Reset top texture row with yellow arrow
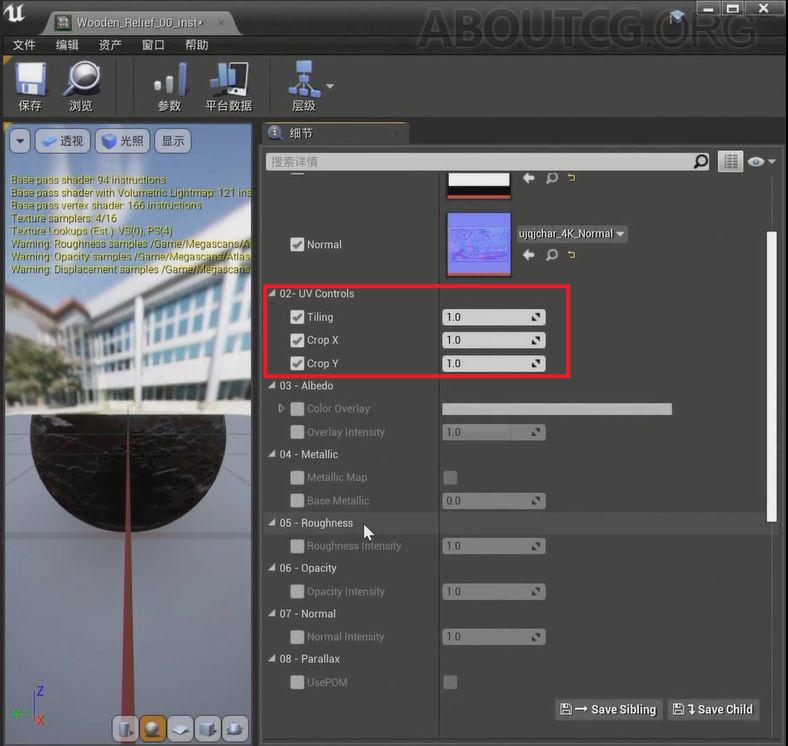This screenshot has height=746, width=788. click(x=571, y=177)
